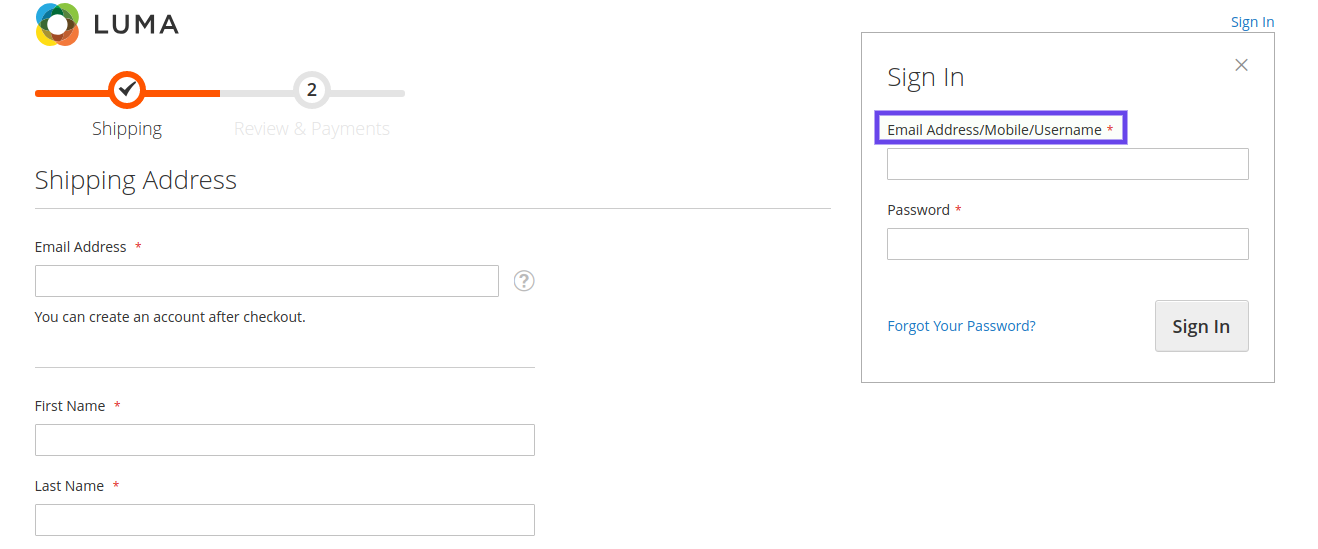This screenshot has width=1318, height=549.
Task: Submit with the Sign In button
Action: (1201, 326)
